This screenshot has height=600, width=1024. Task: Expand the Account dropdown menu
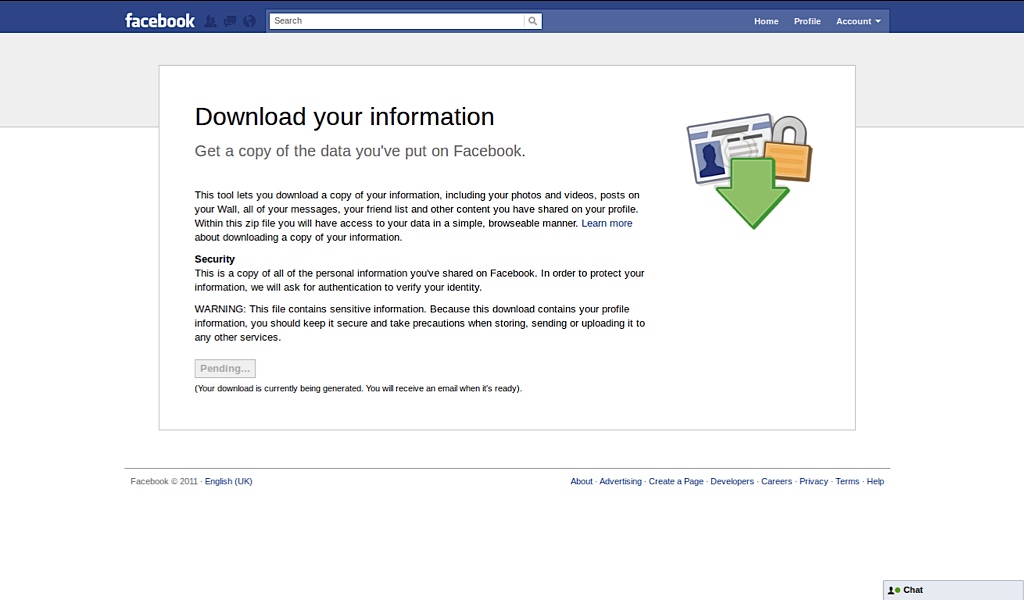pyautogui.click(x=858, y=22)
